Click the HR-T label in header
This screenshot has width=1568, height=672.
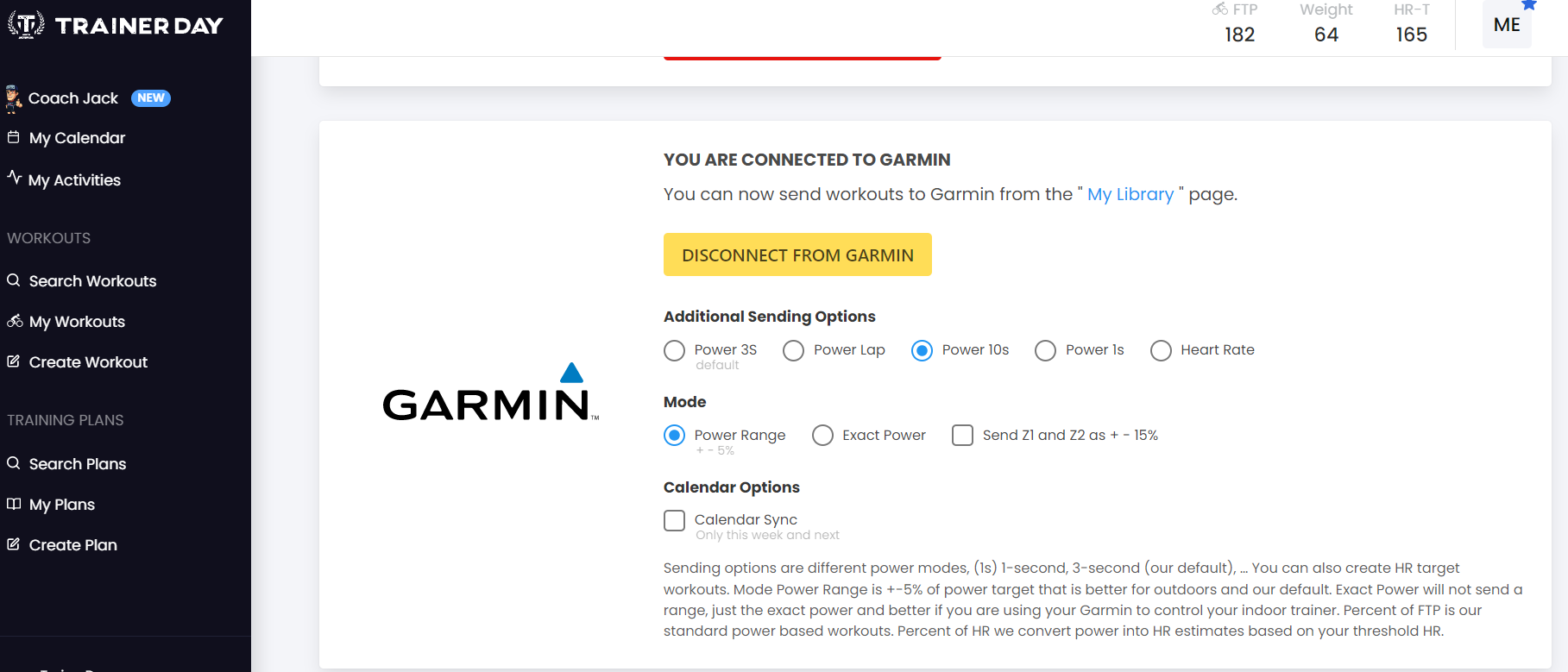[x=1412, y=9]
